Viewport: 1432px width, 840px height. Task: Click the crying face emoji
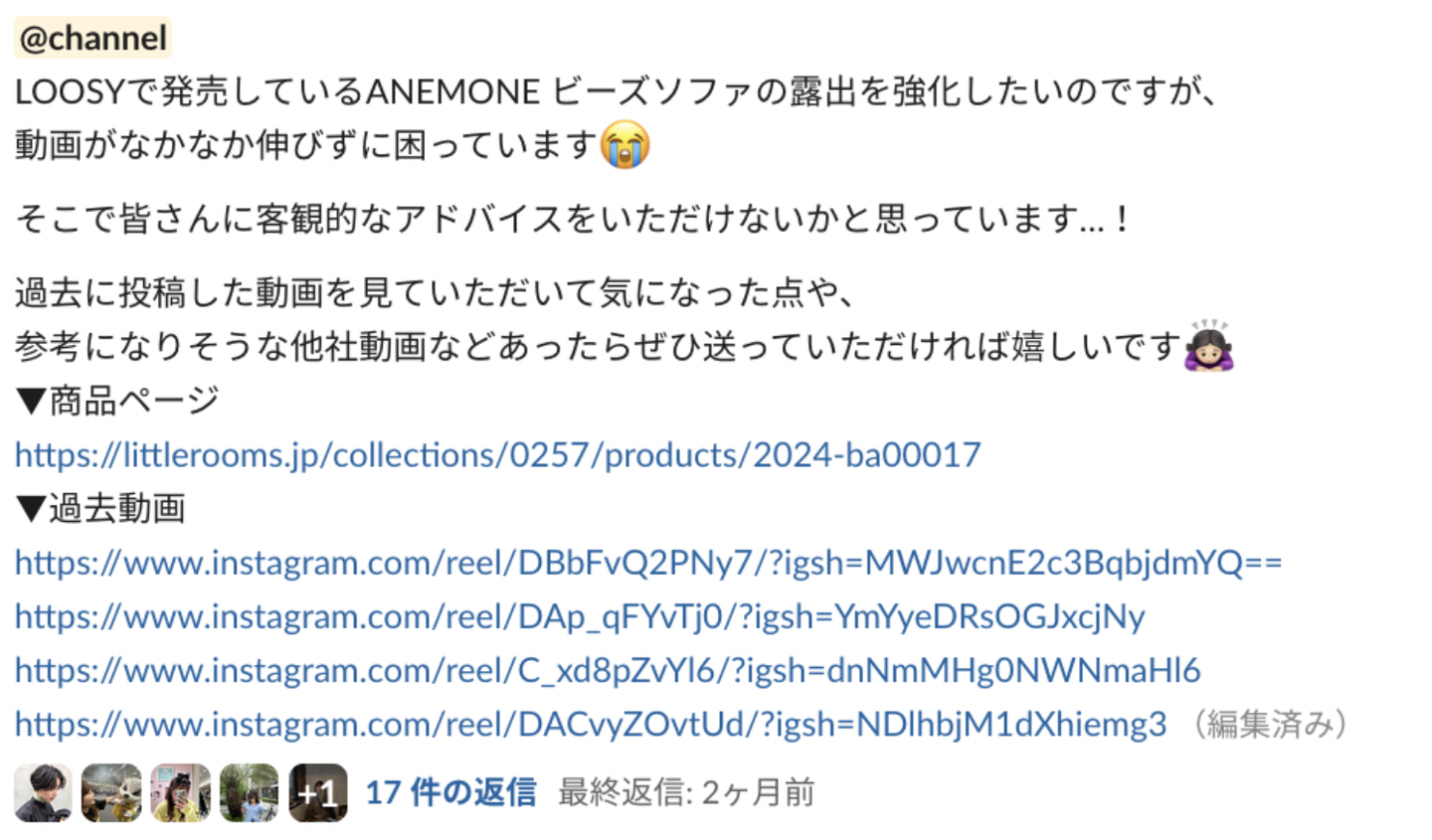[626, 145]
